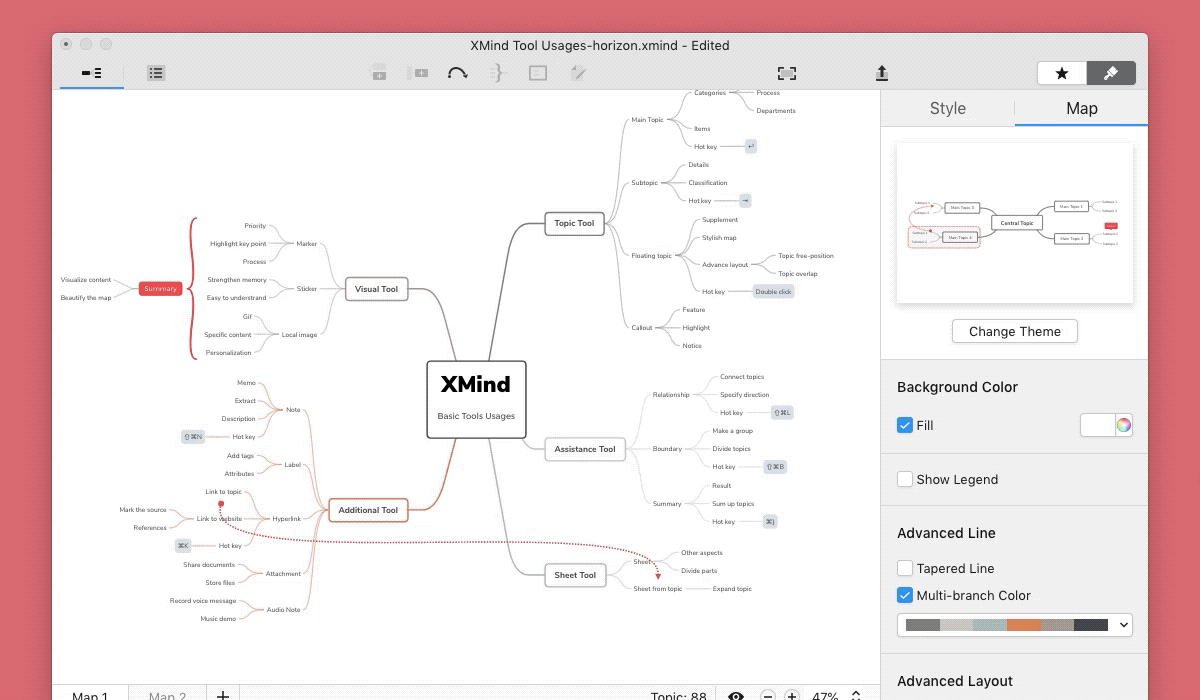1200x700 pixels.
Task: Open the multi-branch color scheme dropdown
Action: (1015, 625)
